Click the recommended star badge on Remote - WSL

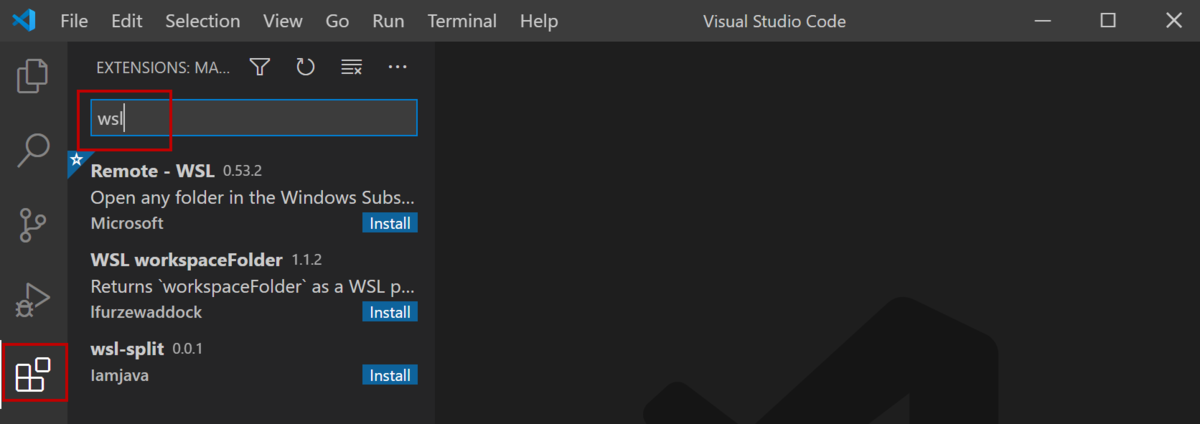(x=75, y=160)
